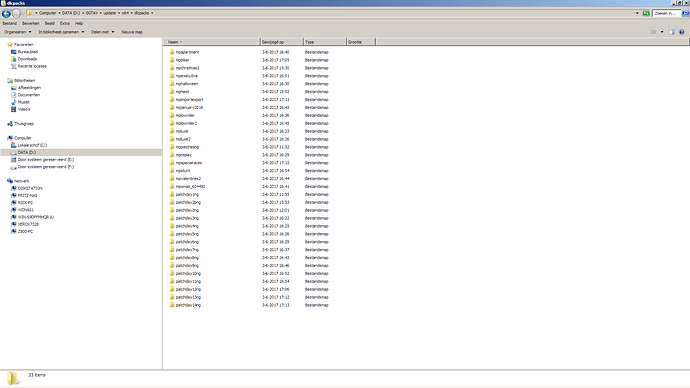Select Computer in the navigation pane
This screenshot has width=690, height=388.
22,138
